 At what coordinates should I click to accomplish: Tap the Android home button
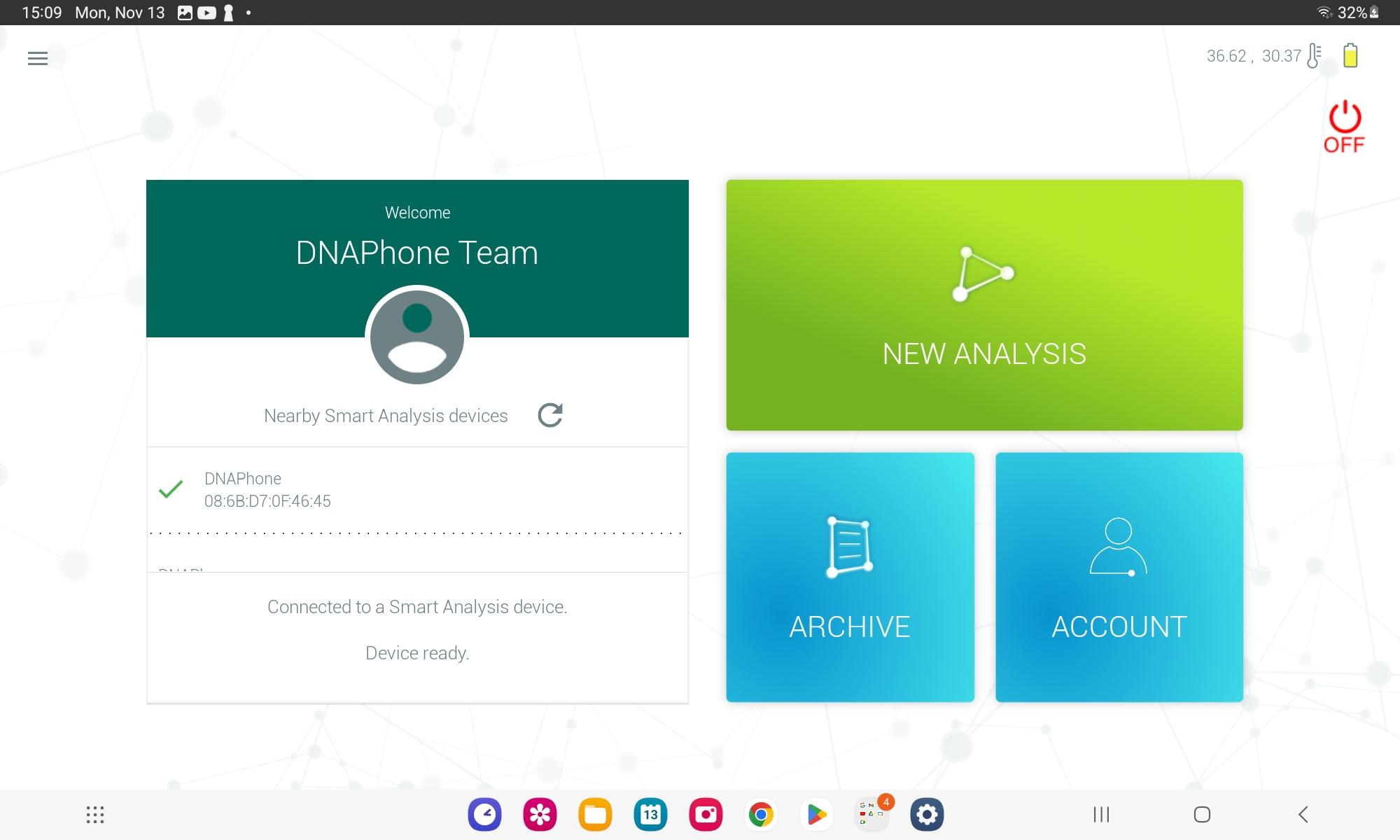[x=1202, y=815]
